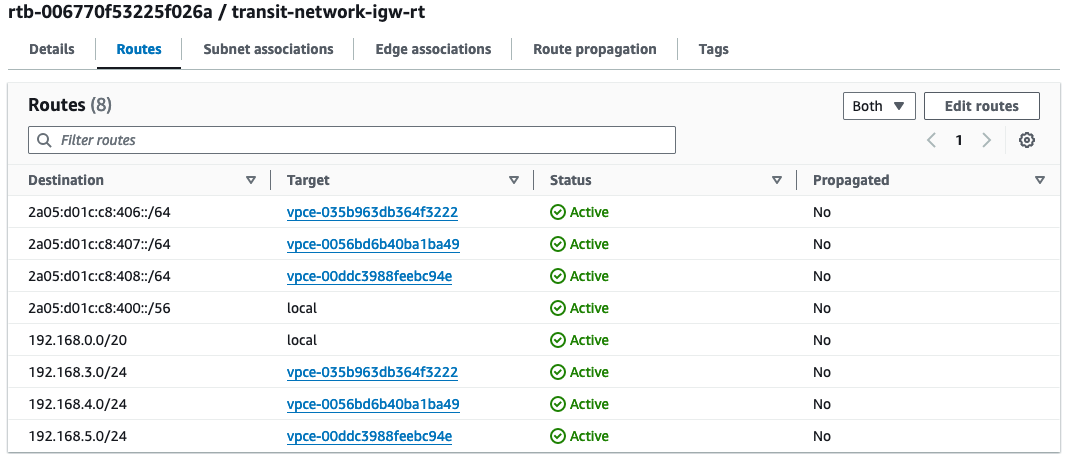The height and width of the screenshot is (465, 1071).
Task: Click the search magnifier in filter box
Action: pyautogui.click(x=44, y=140)
